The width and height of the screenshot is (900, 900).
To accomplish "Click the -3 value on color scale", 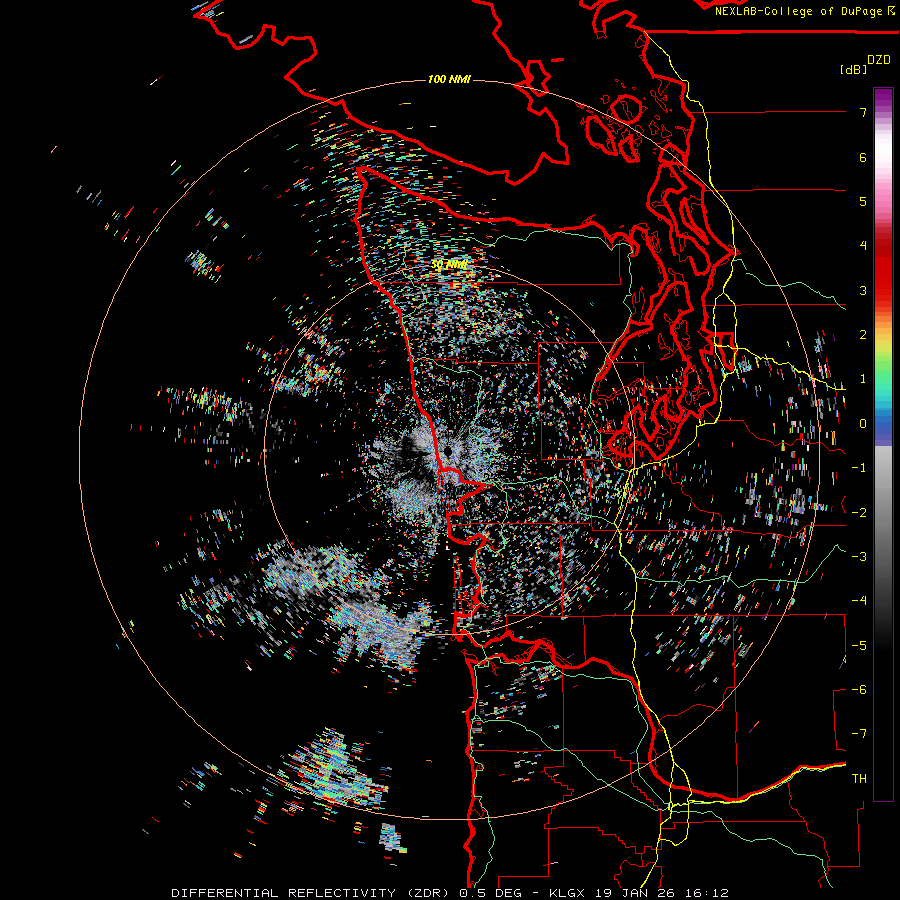I will (859, 557).
